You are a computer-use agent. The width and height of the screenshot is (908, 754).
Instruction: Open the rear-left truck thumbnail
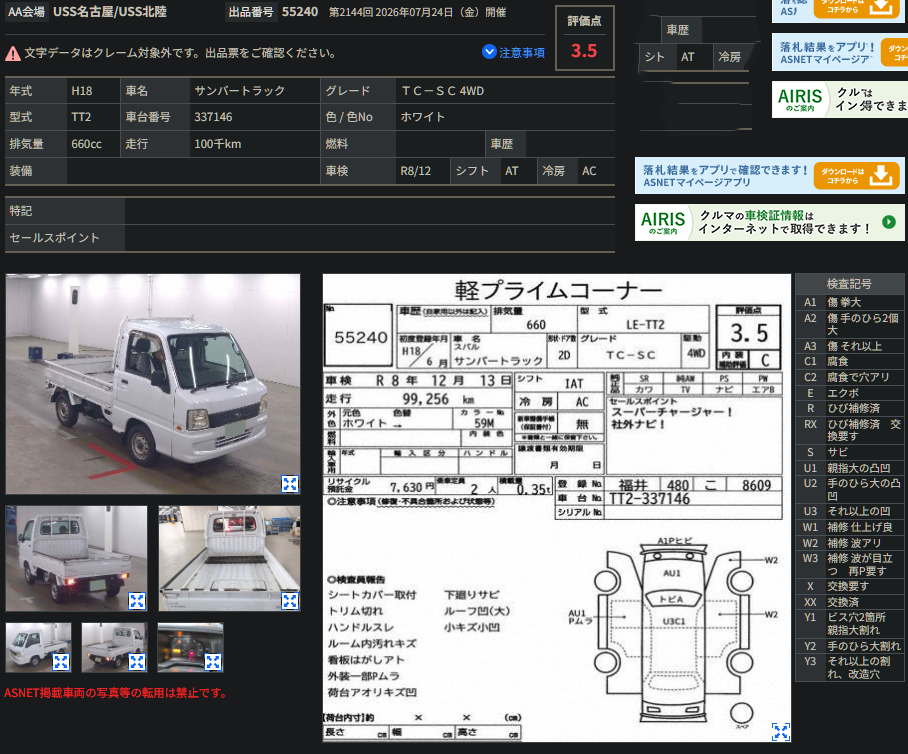[76, 558]
